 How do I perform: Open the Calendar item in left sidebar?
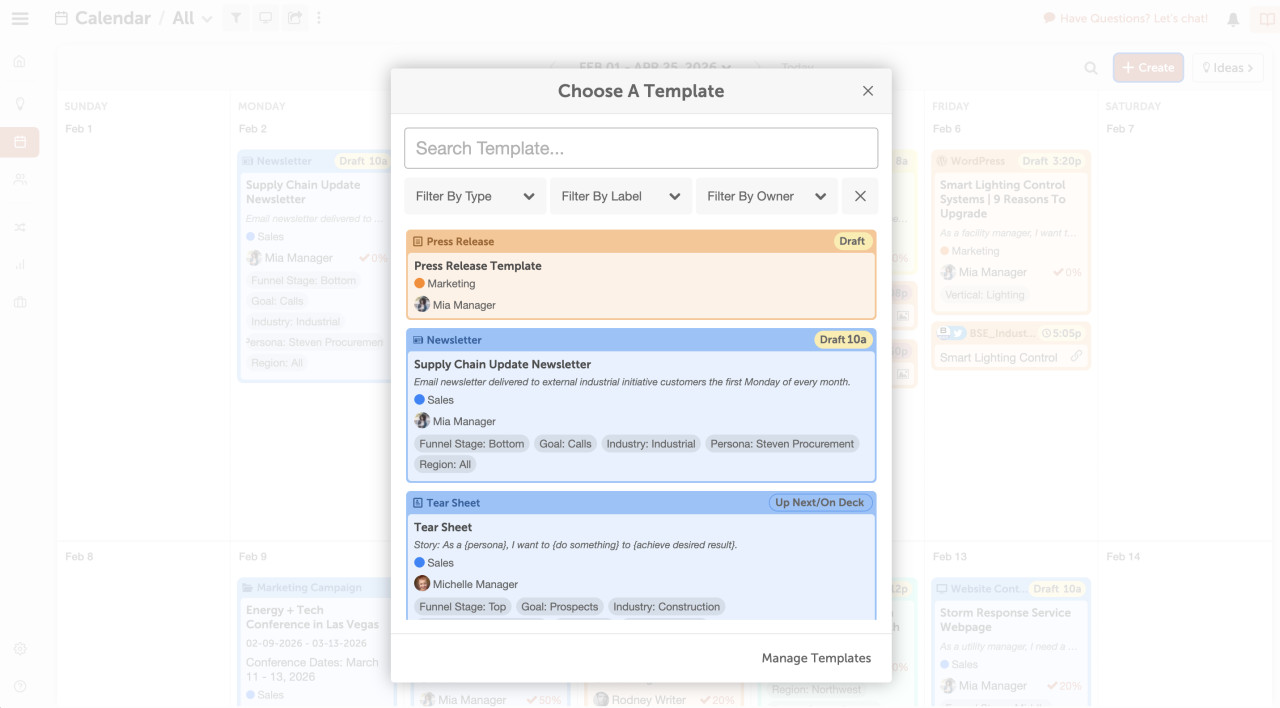[x=20, y=142]
